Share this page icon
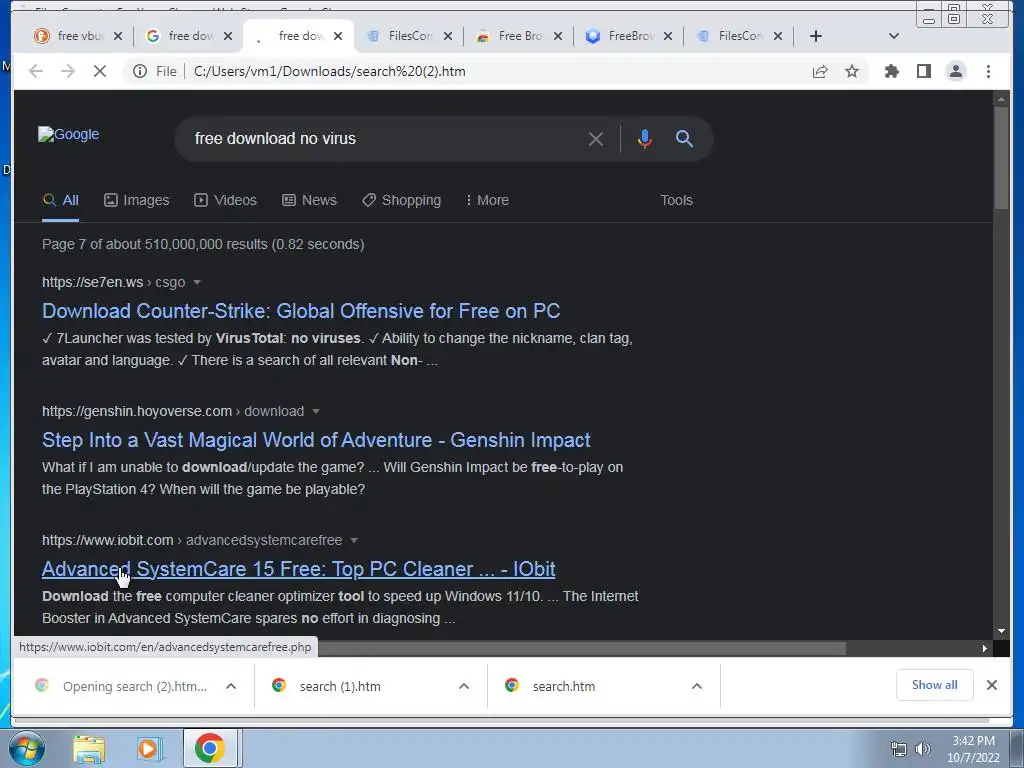Viewport: 1024px width, 768px height. pyautogui.click(x=820, y=71)
